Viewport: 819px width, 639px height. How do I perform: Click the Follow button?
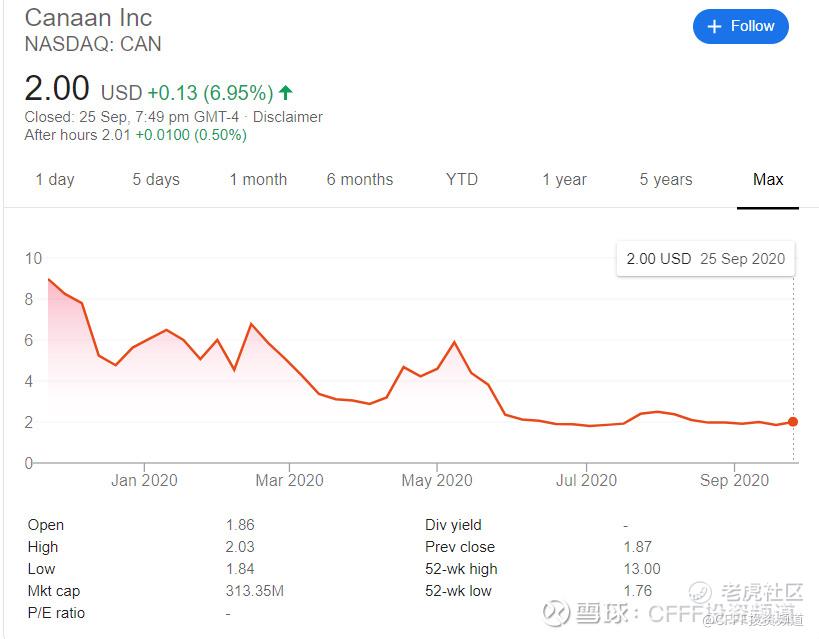(740, 27)
